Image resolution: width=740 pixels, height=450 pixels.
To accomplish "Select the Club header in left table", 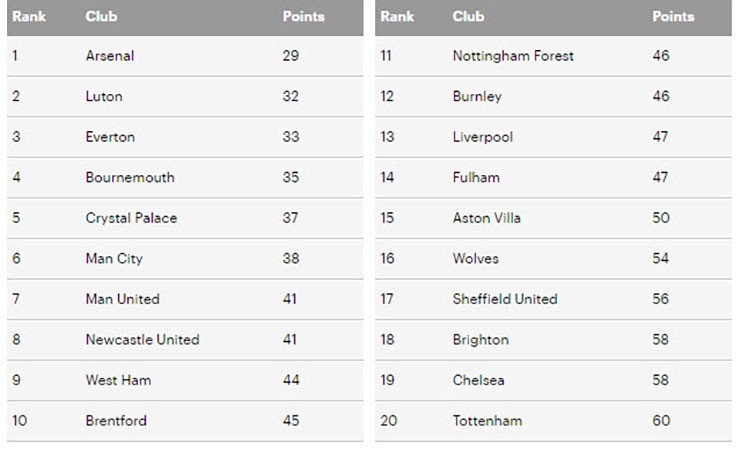I will [x=101, y=17].
